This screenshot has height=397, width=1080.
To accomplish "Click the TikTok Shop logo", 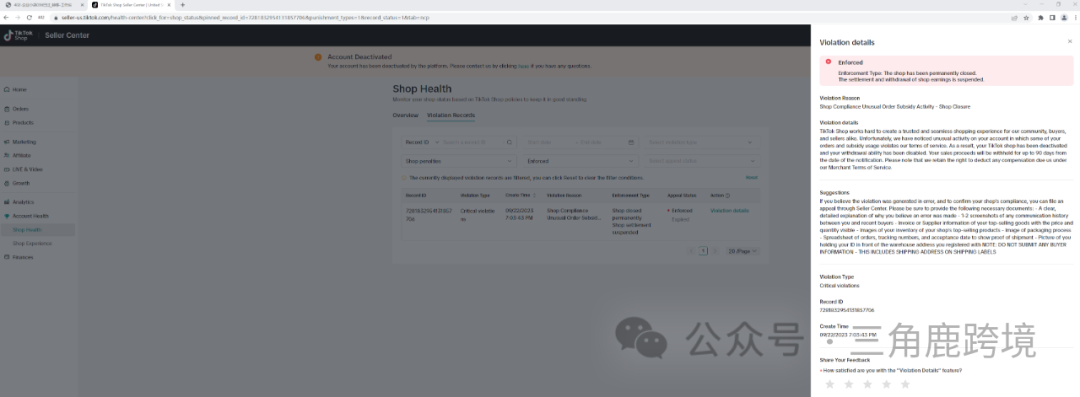I will pyautogui.click(x=18, y=35).
